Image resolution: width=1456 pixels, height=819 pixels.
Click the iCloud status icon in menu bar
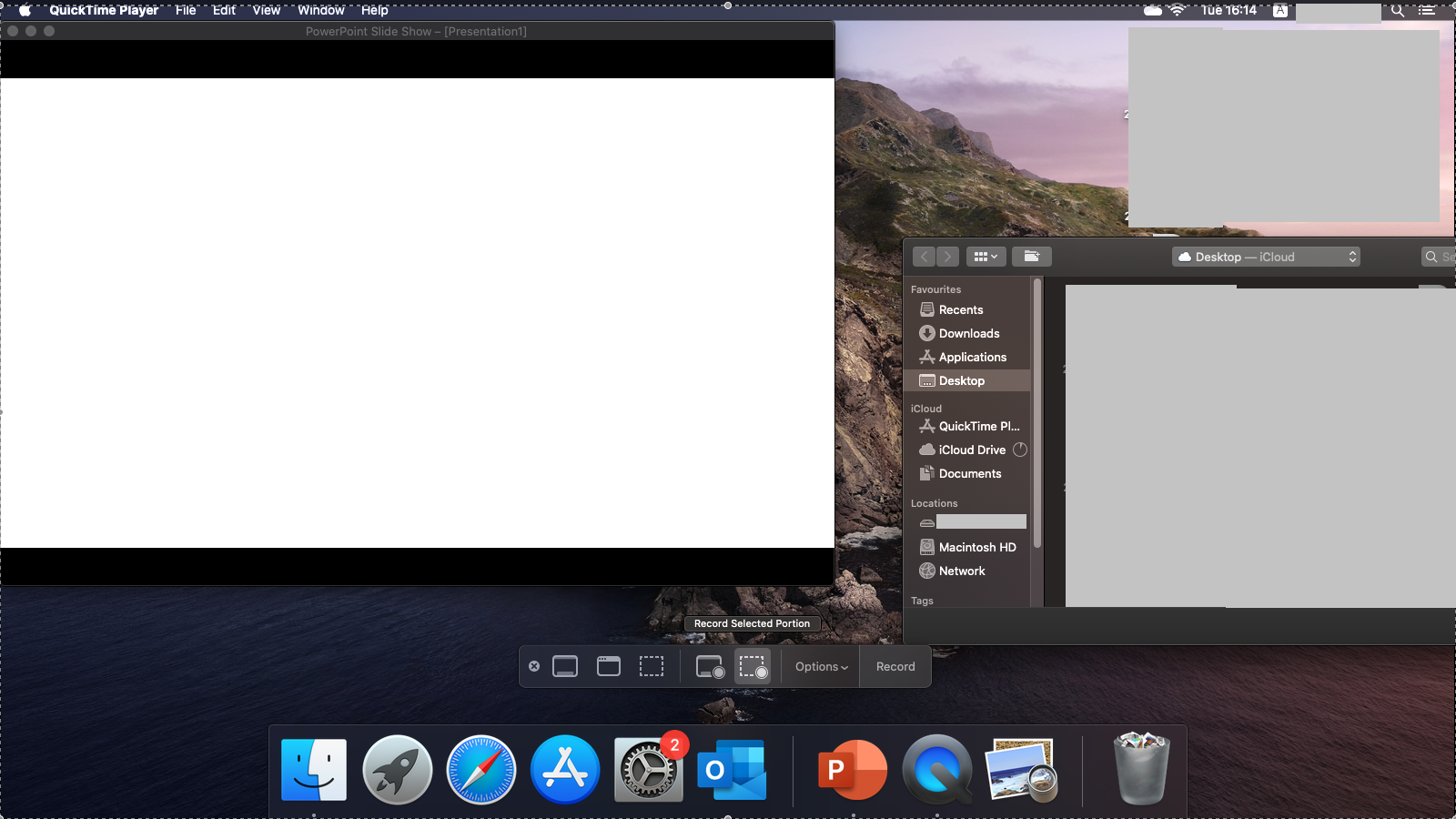click(1152, 10)
